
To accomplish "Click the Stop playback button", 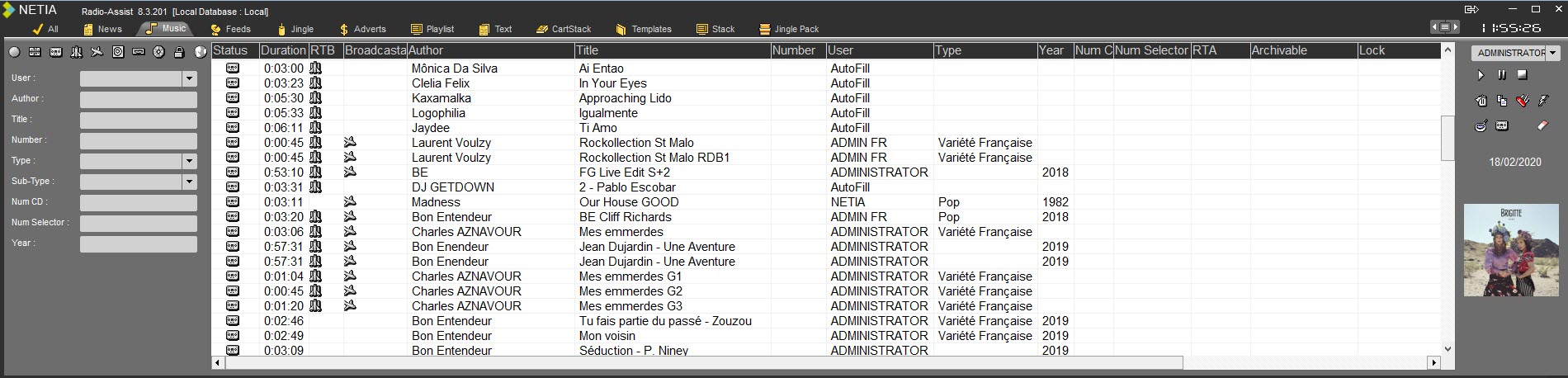I will point(1523,75).
